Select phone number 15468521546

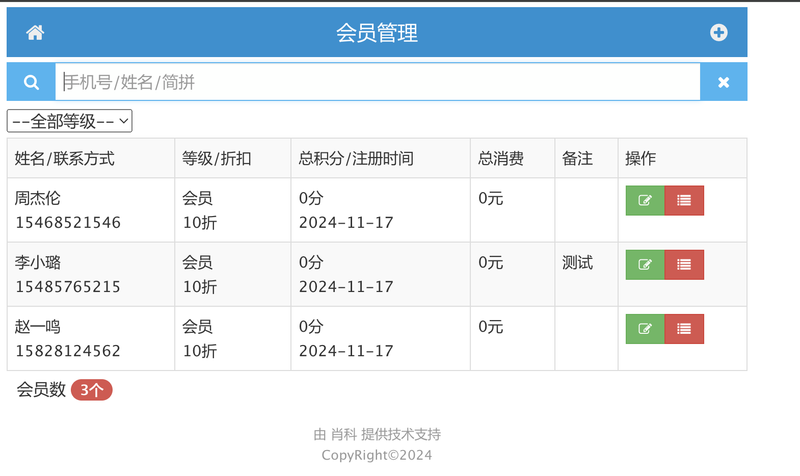click(68, 222)
